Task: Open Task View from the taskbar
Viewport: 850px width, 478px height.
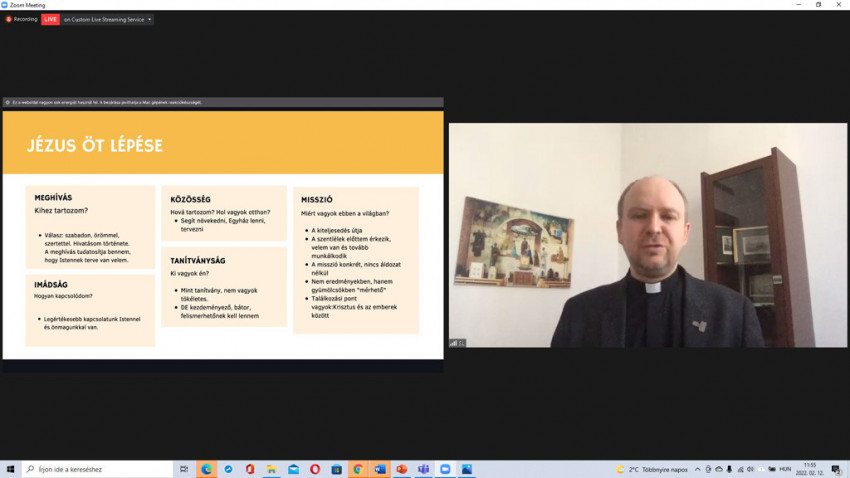Action: (x=184, y=469)
